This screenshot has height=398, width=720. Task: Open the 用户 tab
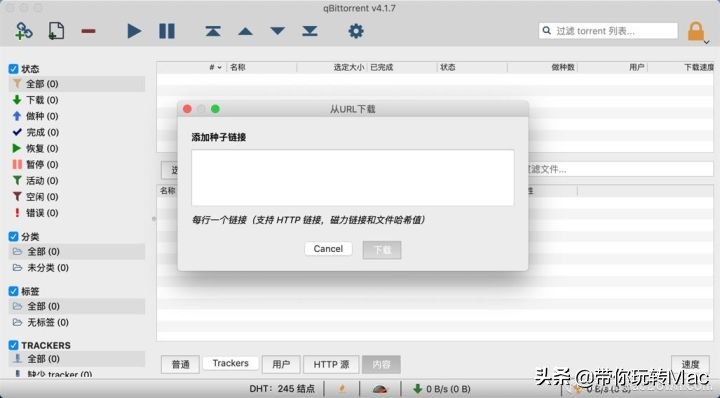(281, 364)
